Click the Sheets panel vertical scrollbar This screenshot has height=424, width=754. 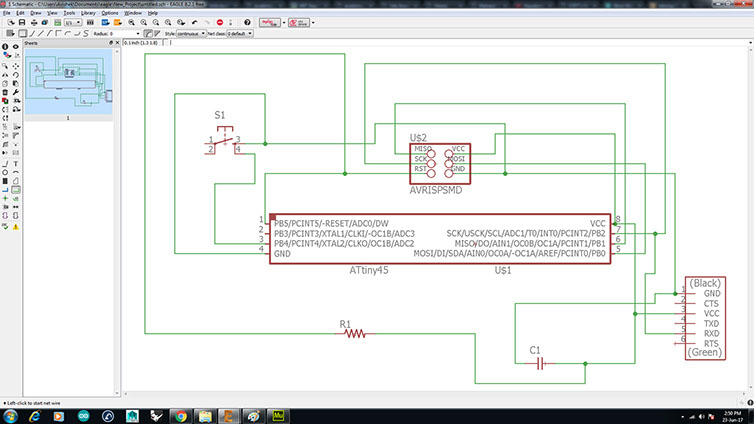point(117,221)
